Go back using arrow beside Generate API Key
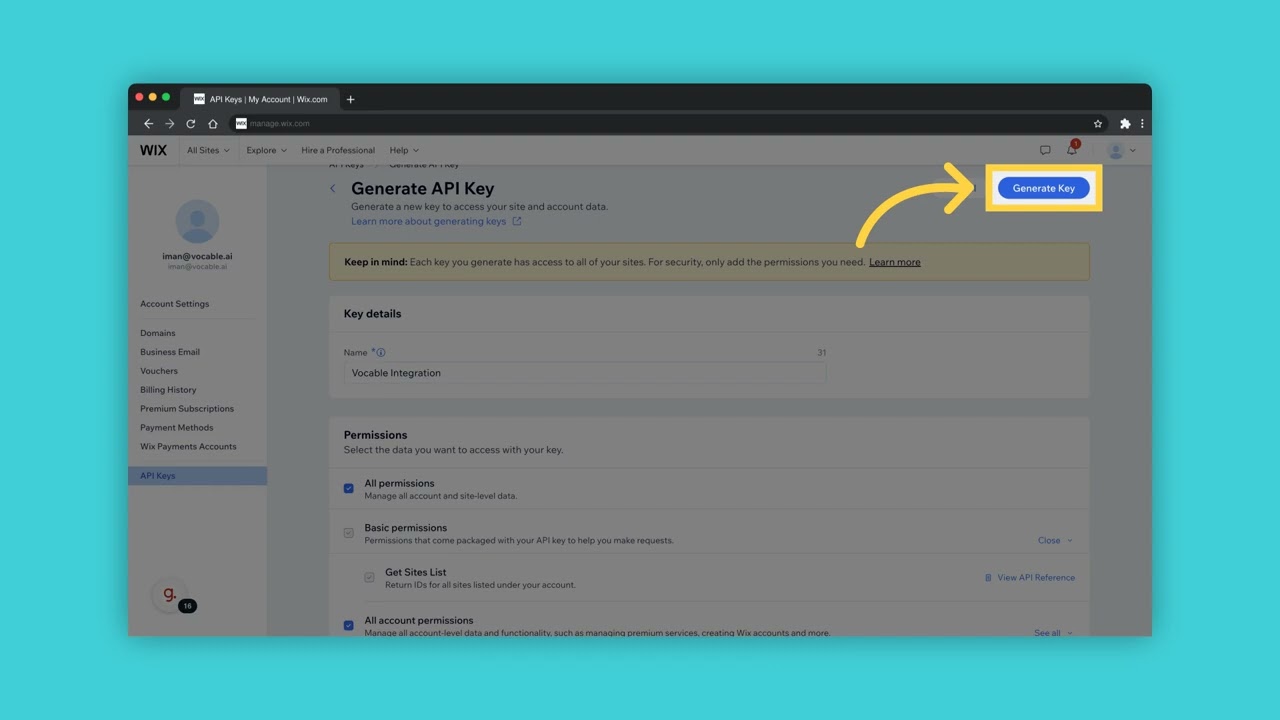 point(333,188)
